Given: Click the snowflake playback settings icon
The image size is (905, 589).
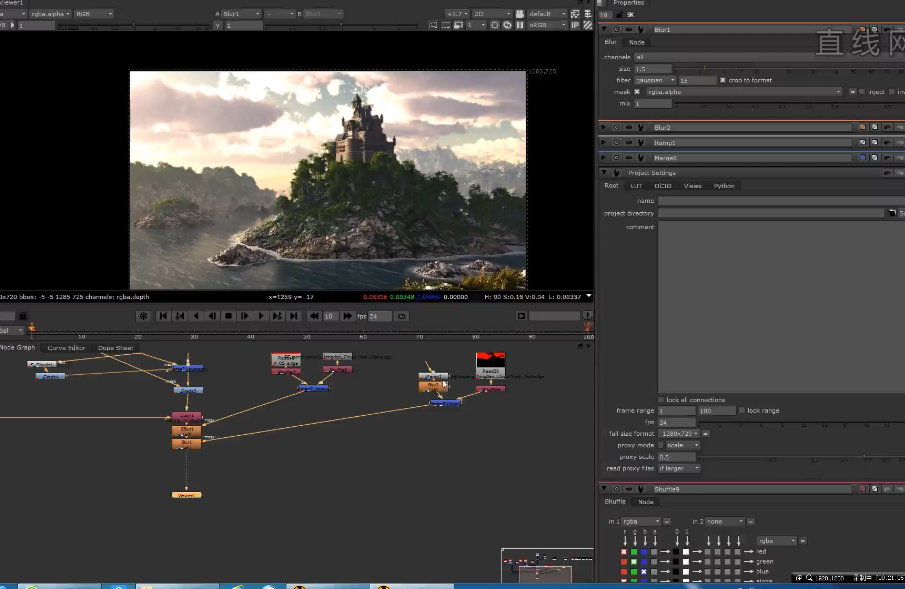Looking at the screenshot, I should click(143, 316).
